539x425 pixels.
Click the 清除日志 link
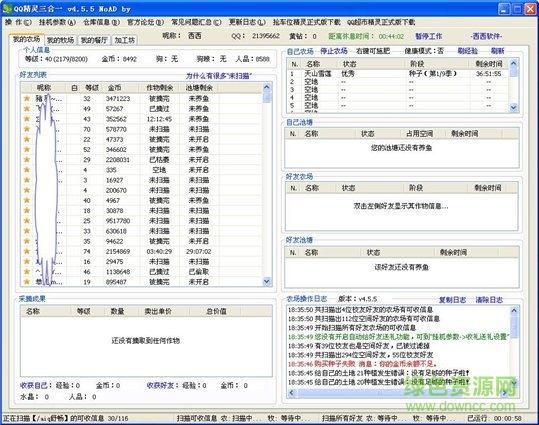489,300
